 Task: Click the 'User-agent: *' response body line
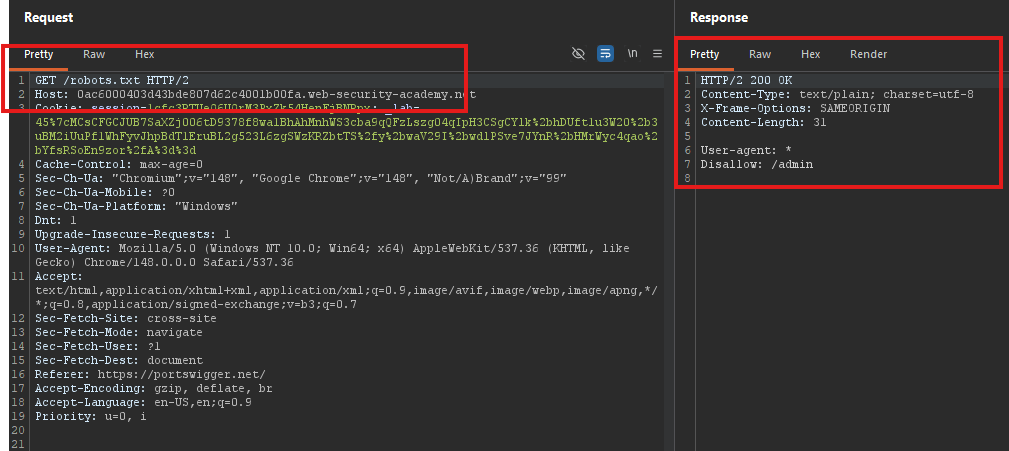746,151
